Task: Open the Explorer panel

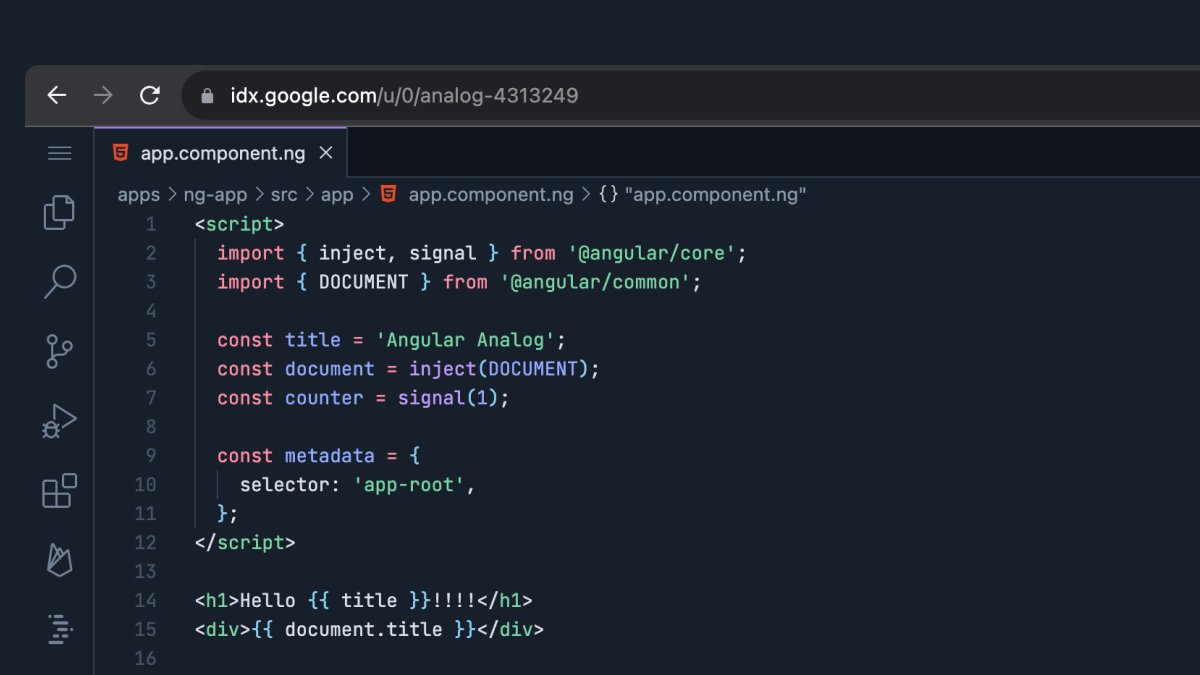Action: [59, 213]
